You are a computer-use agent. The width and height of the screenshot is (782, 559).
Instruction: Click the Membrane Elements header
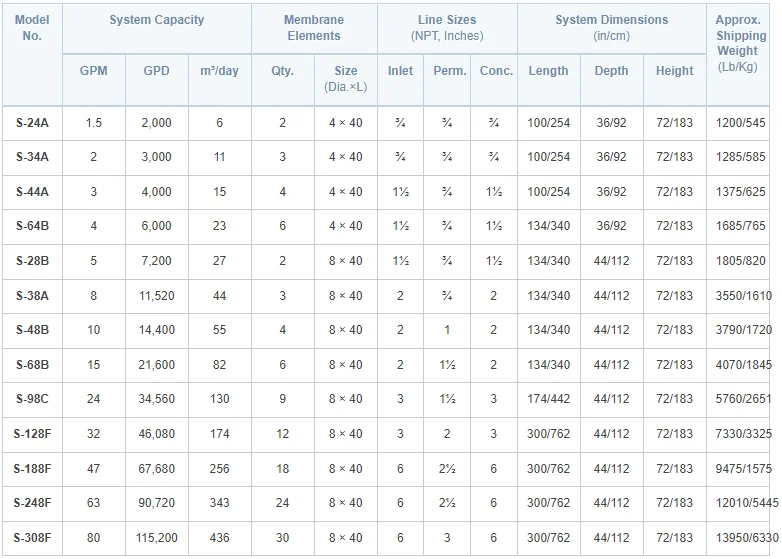tap(312, 28)
